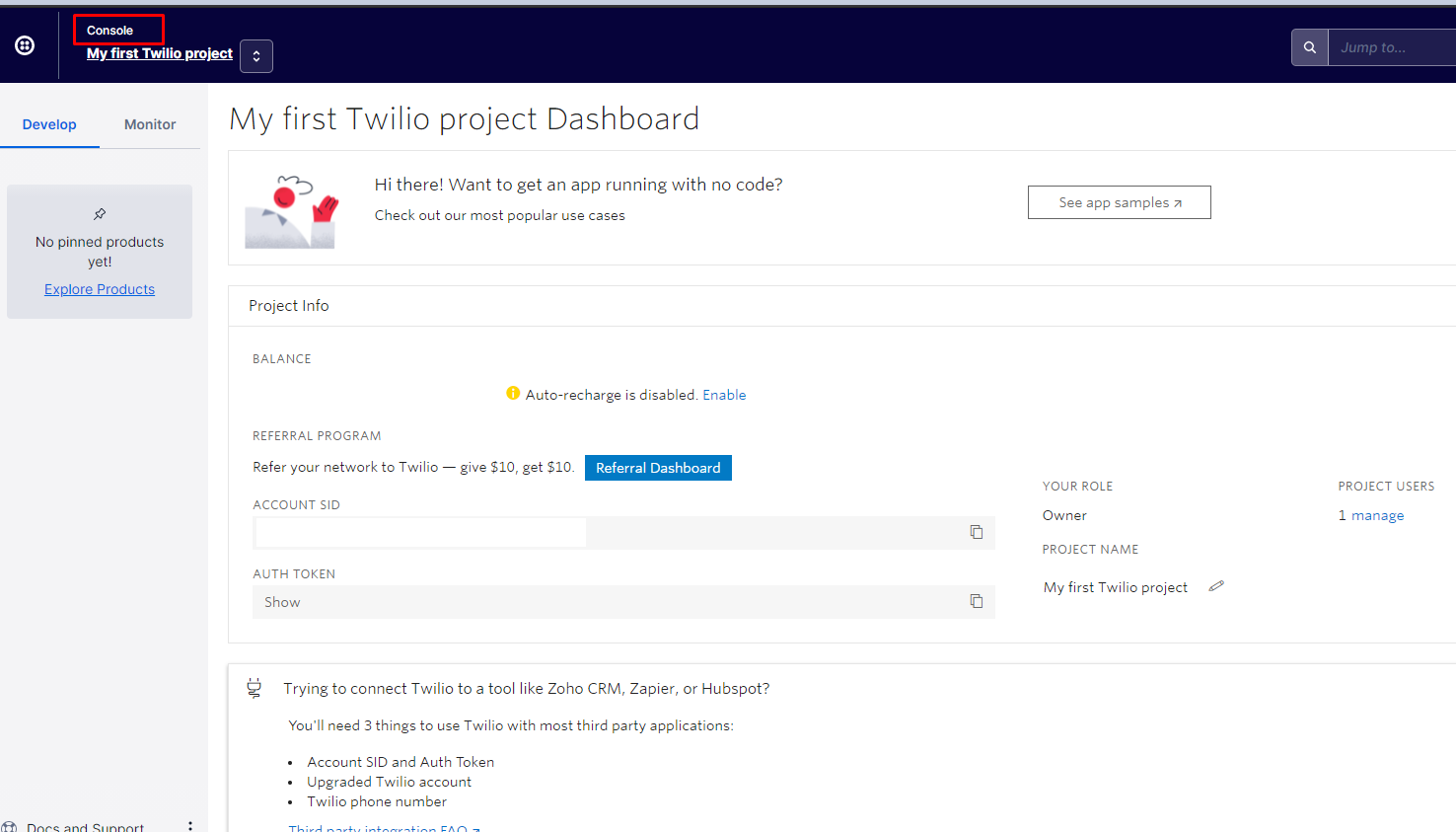Click the dashboard page title
Image resolution: width=1456 pixels, height=832 pixels.
[x=465, y=118]
